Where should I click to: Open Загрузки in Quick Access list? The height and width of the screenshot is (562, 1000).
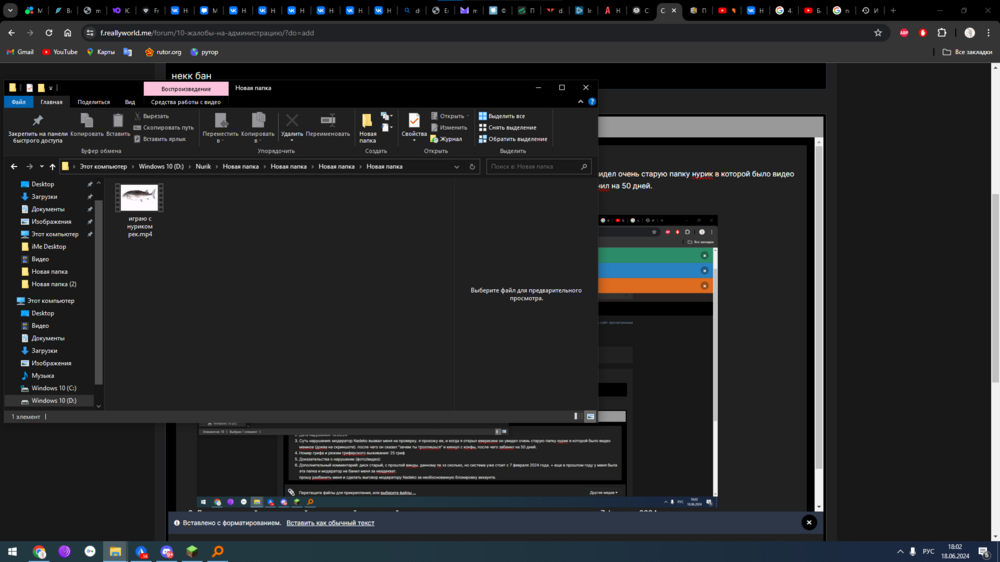click(44, 196)
